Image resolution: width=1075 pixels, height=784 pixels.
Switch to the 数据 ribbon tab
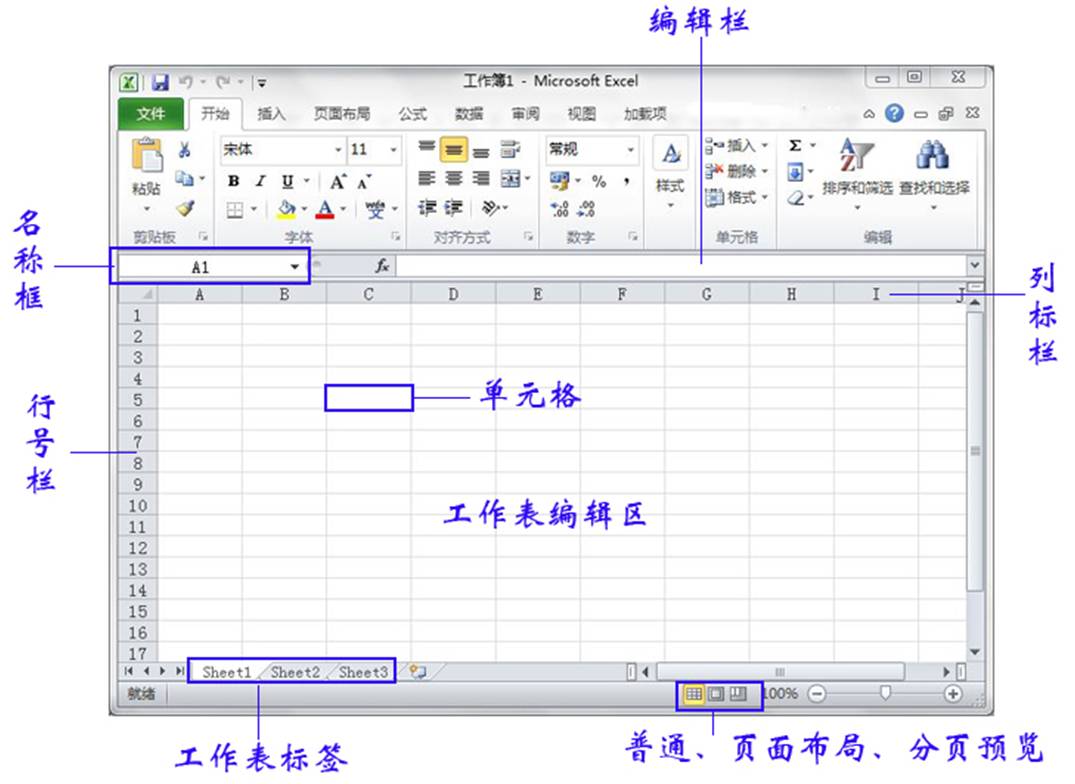pos(469,114)
